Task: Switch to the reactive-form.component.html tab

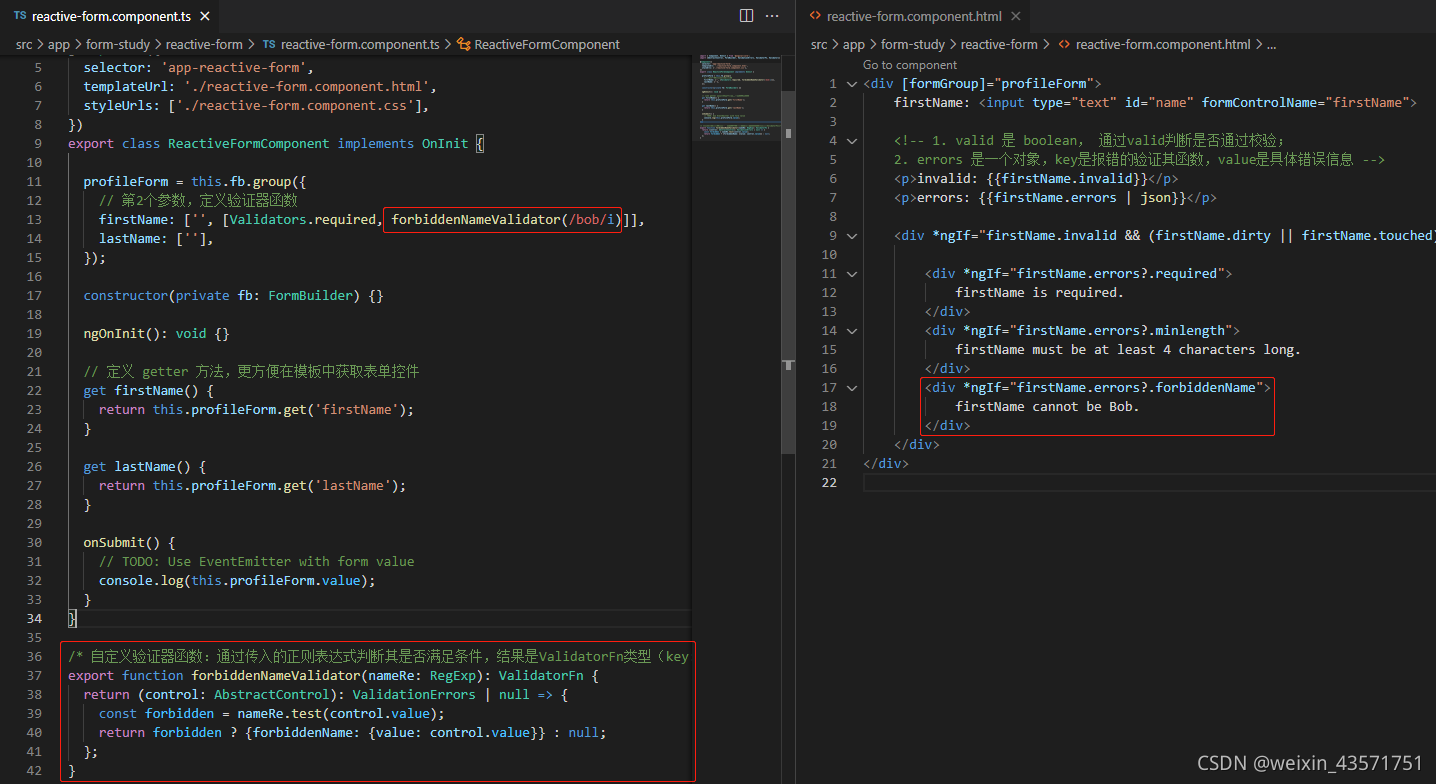Action: click(915, 17)
